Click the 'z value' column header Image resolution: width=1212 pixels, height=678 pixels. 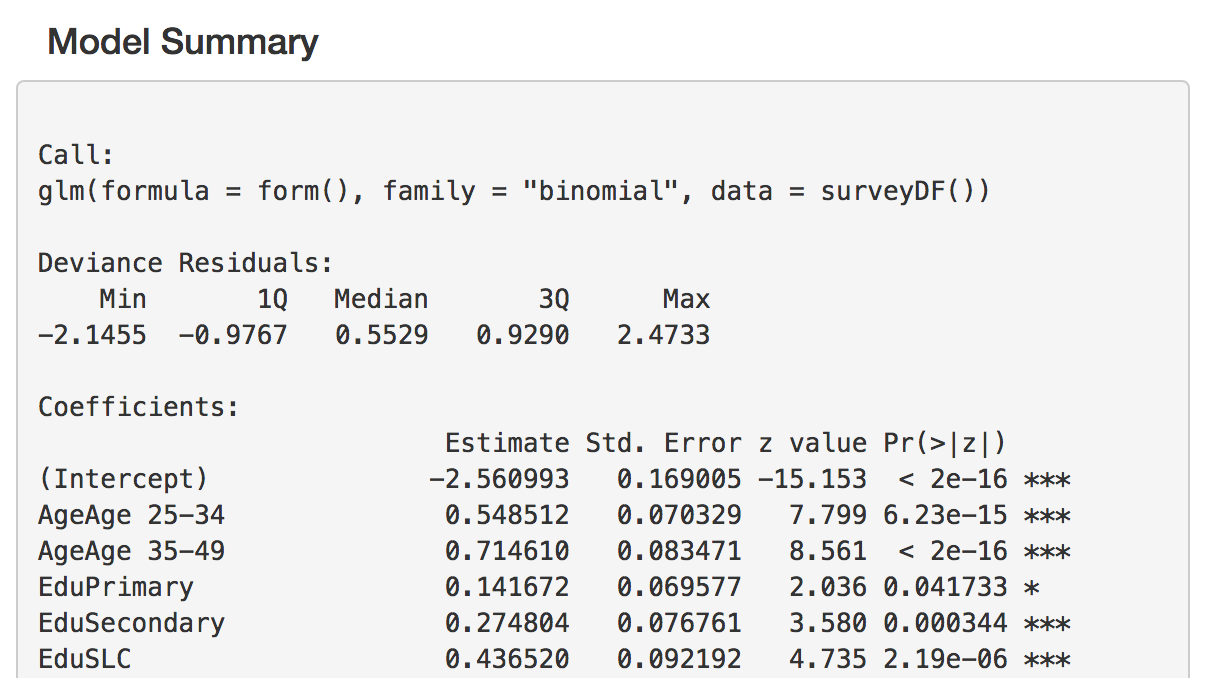point(811,443)
